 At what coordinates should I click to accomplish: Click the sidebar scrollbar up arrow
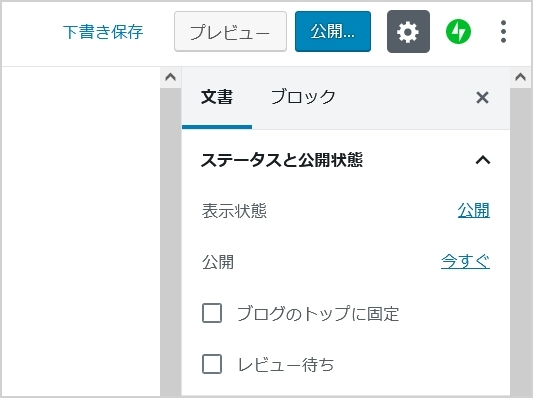coord(520,77)
